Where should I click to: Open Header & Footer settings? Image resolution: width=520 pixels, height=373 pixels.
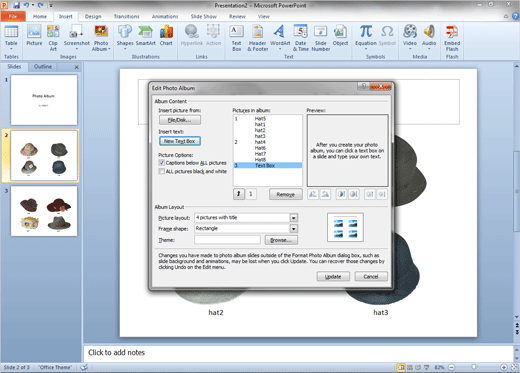click(x=258, y=38)
